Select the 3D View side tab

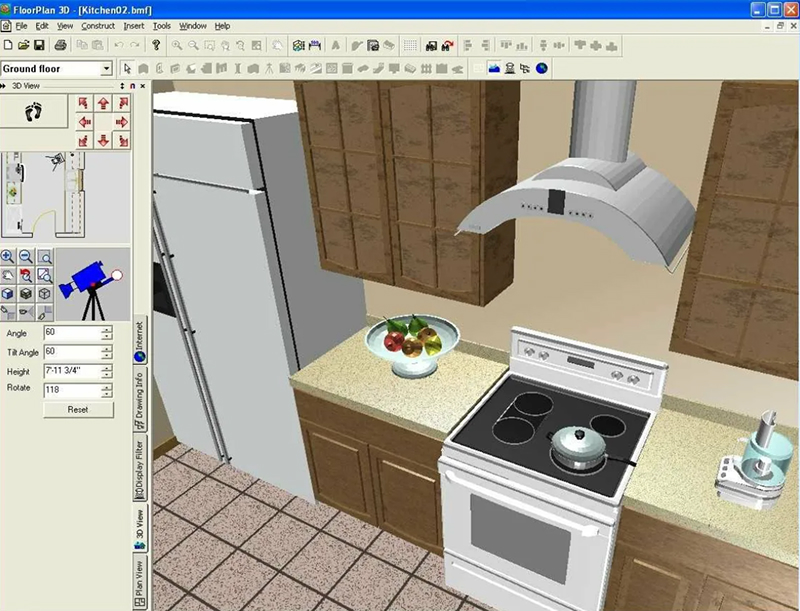coord(140,529)
